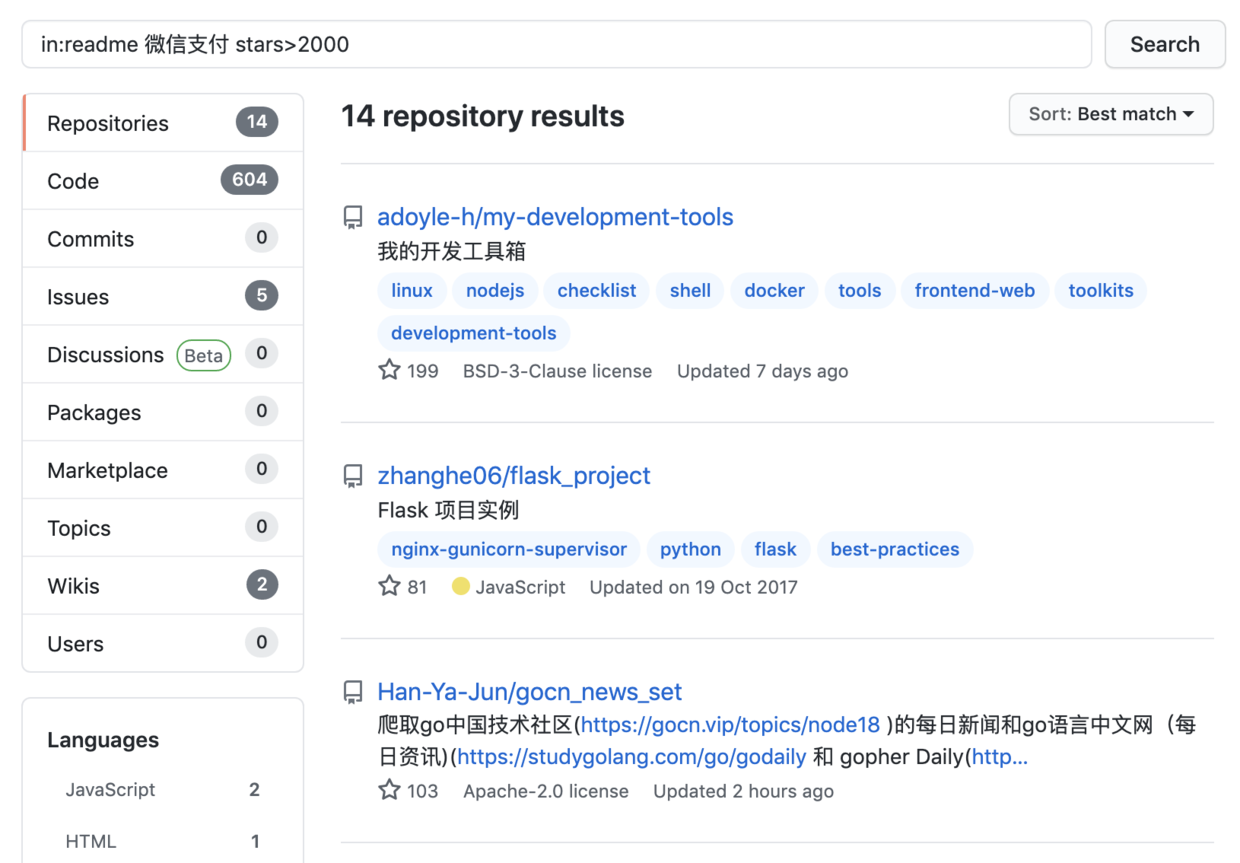Switch to Code search results

tap(163, 181)
